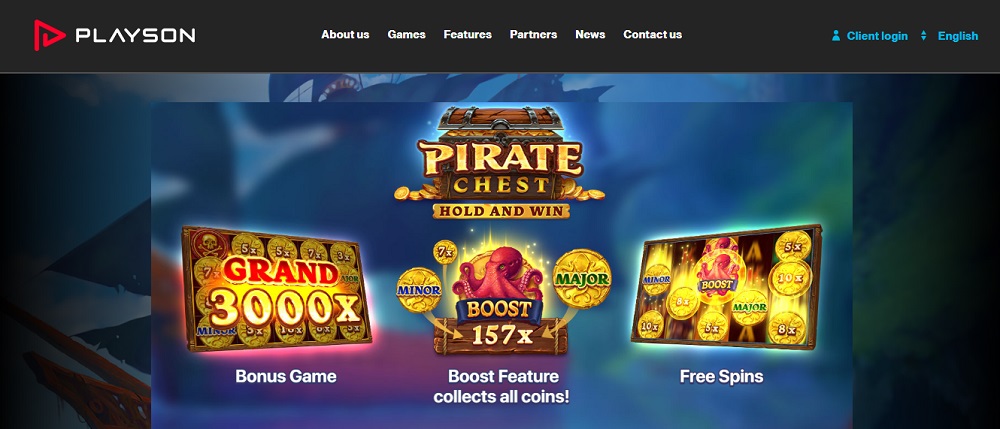Click the client login user icon
The height and width of the screenshot is (429, 1000).
tap(835, 36)
